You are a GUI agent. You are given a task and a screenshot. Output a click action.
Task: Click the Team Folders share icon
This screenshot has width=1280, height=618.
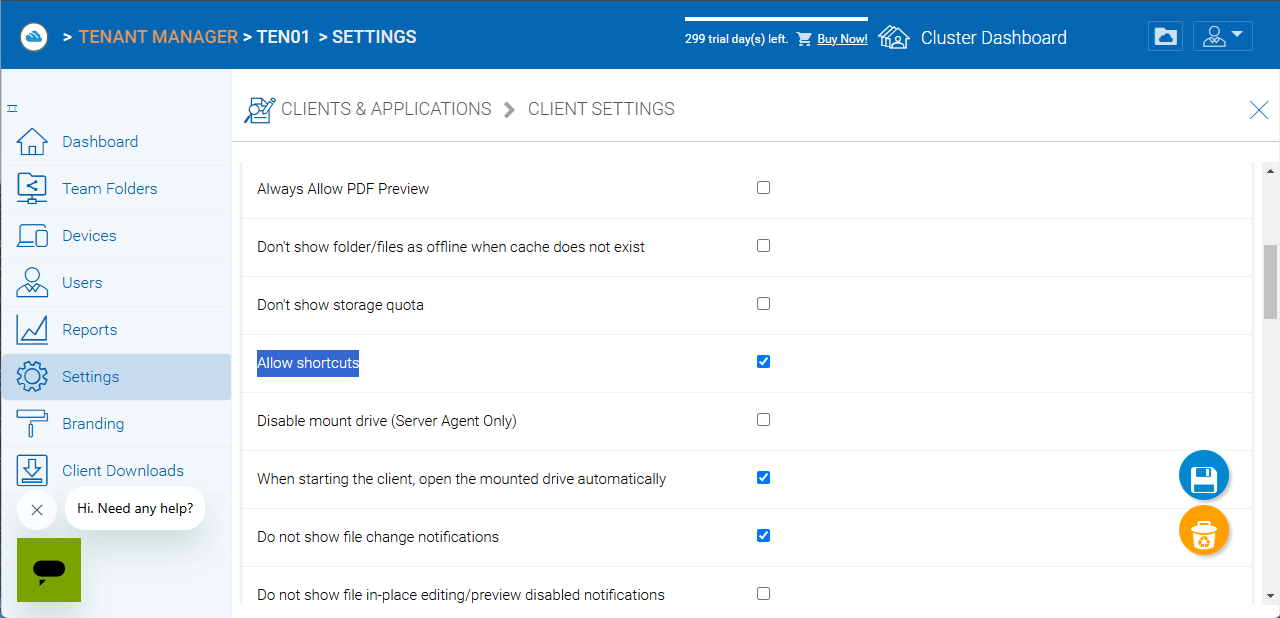[33, 188]
